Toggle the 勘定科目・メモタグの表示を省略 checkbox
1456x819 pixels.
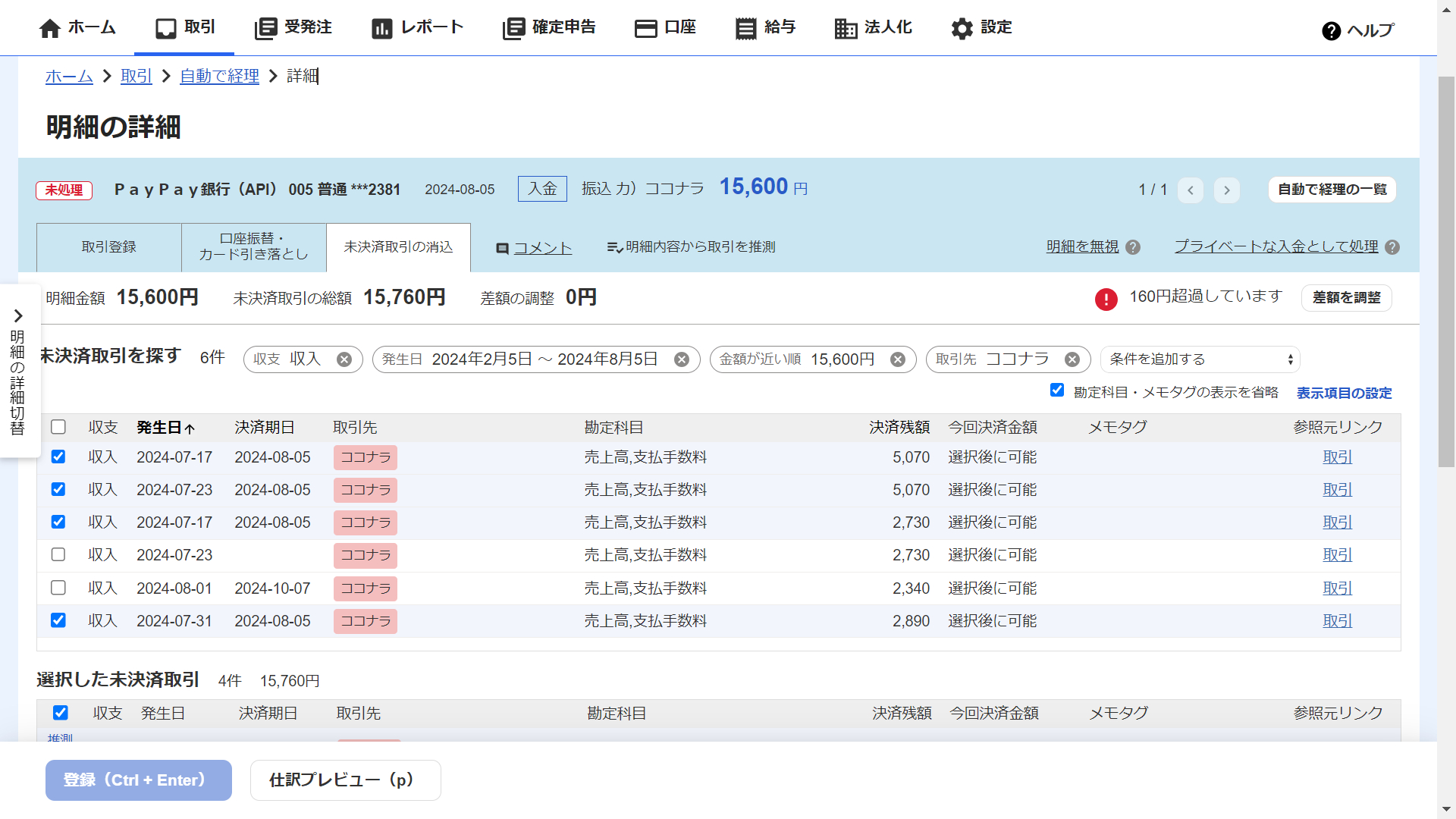click(1056, 390)
